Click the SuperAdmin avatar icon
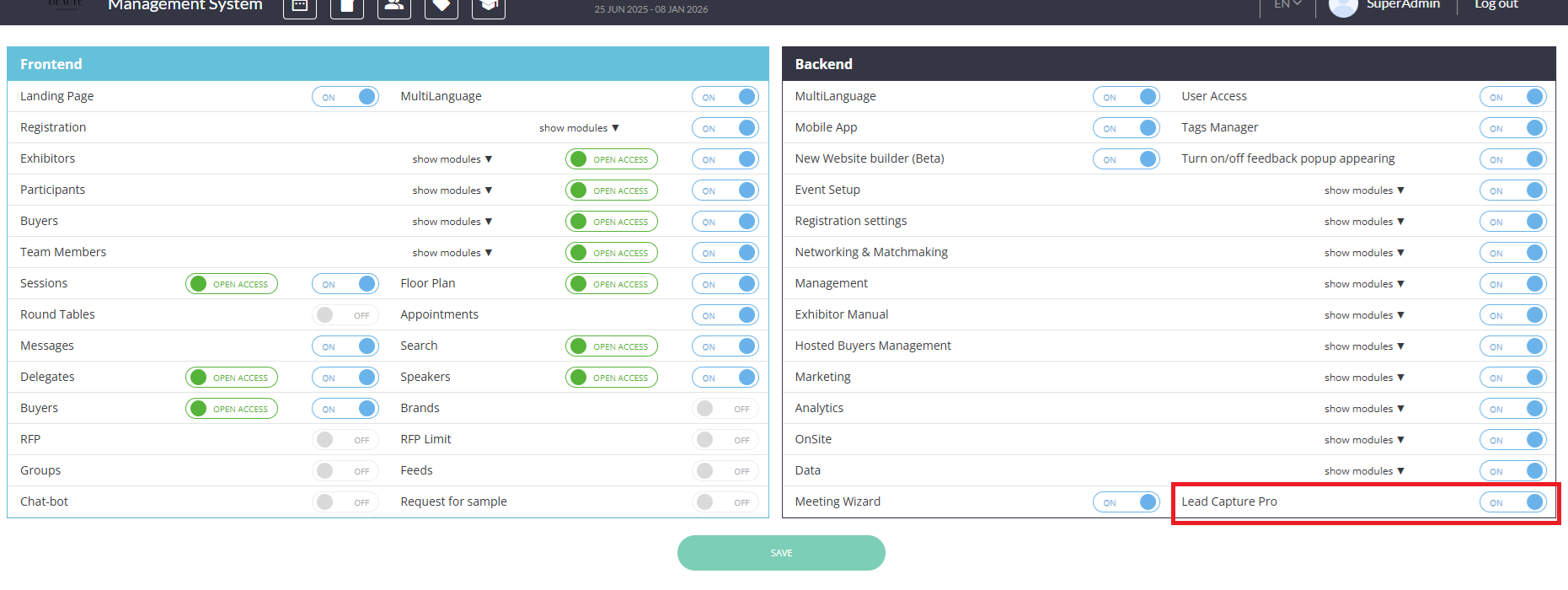Viewport: 1568px width, 590px height. coord(1343,6)
